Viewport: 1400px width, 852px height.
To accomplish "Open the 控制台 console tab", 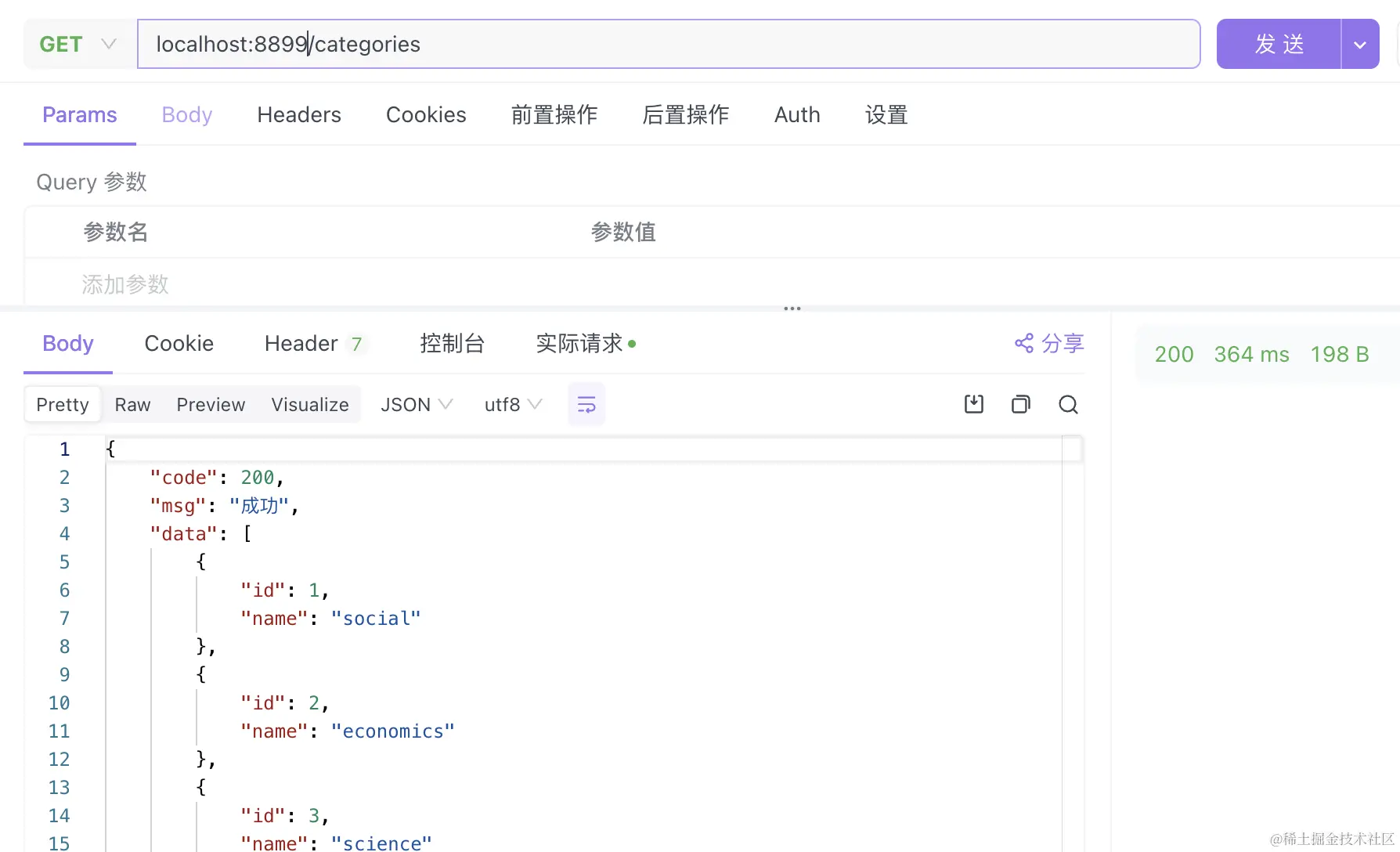I will (x=453, y=343).
